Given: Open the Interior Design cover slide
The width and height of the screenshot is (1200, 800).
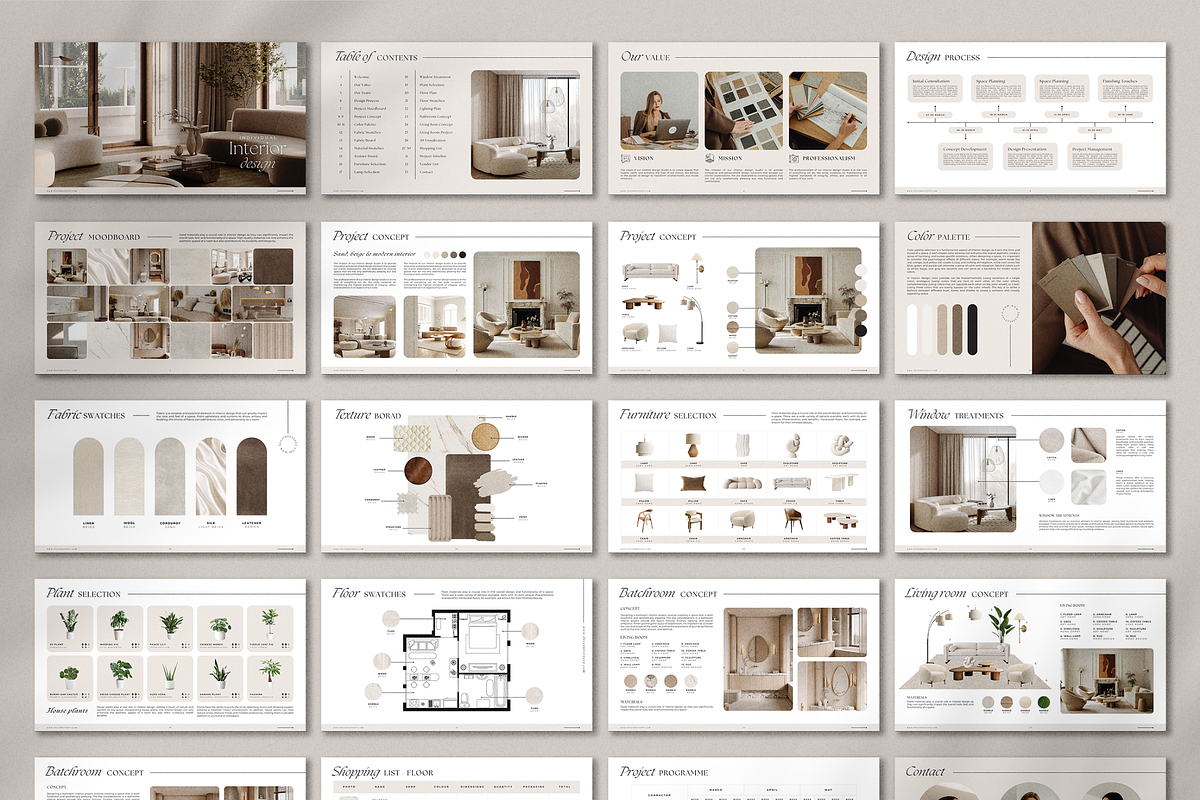Looking at the screenshot, I should coord(171,118).
